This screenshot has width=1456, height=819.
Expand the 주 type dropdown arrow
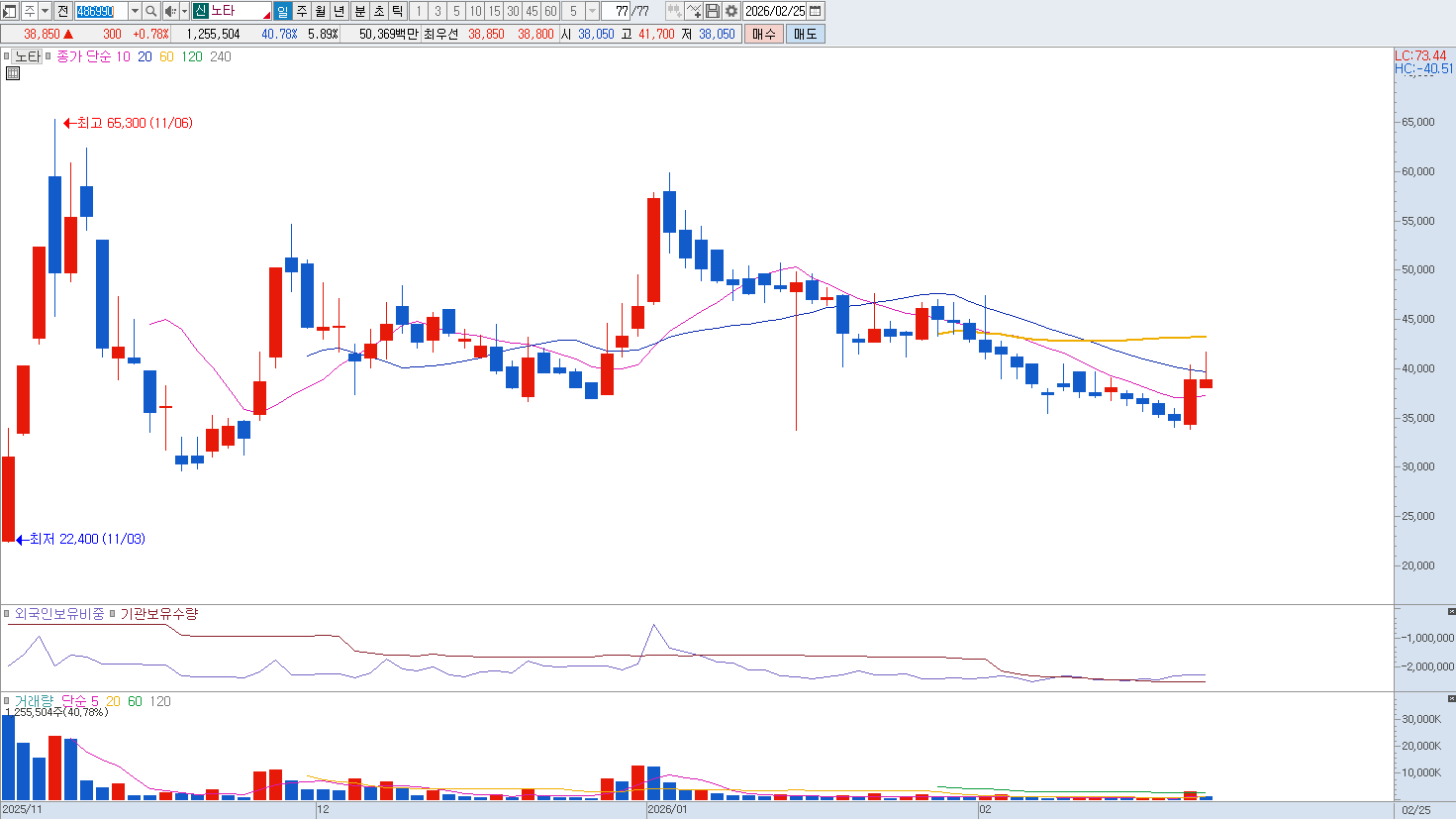pos(46,11)
